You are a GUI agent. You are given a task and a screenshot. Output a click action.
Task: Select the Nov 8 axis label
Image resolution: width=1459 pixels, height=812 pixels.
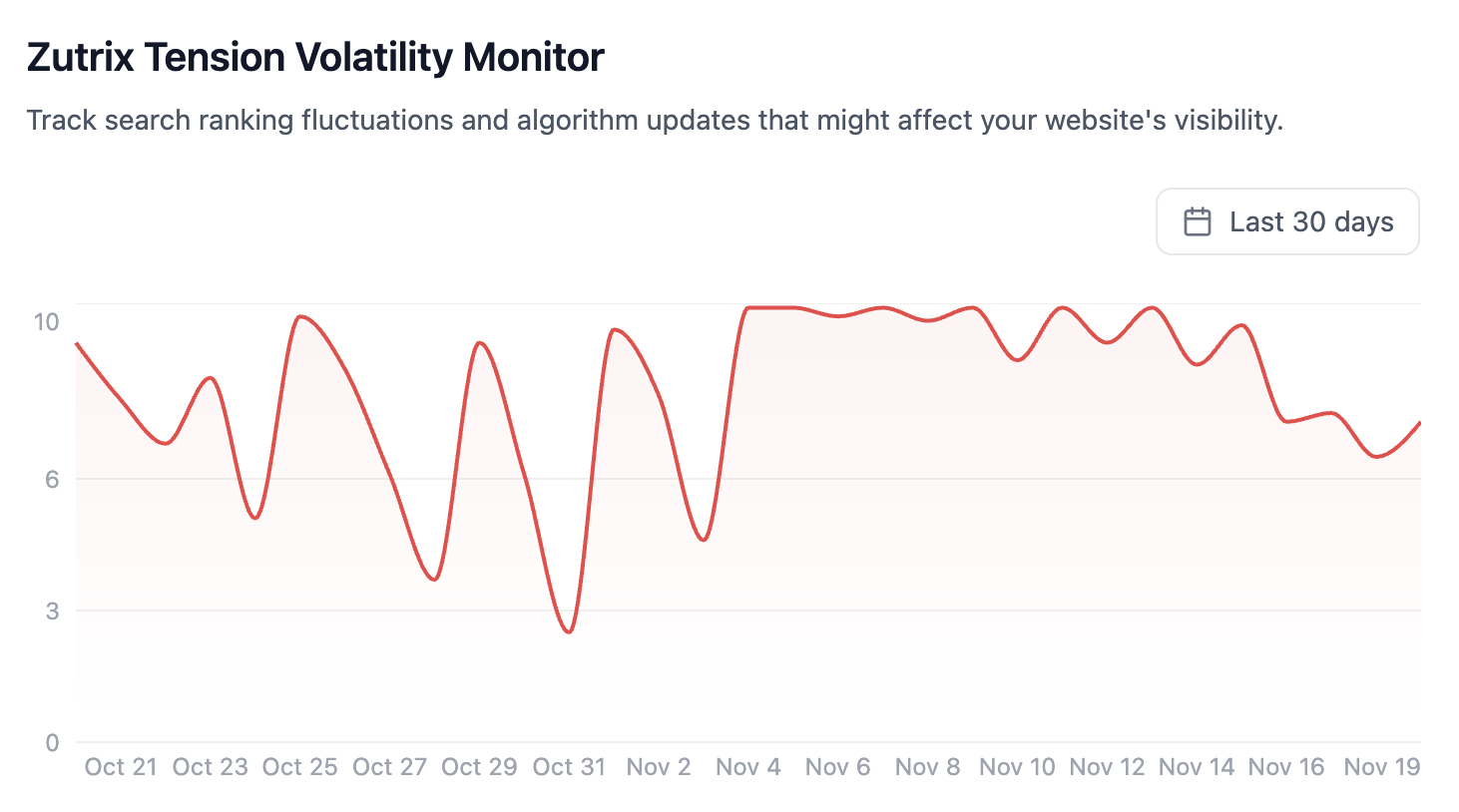click(x=927, y=767)
